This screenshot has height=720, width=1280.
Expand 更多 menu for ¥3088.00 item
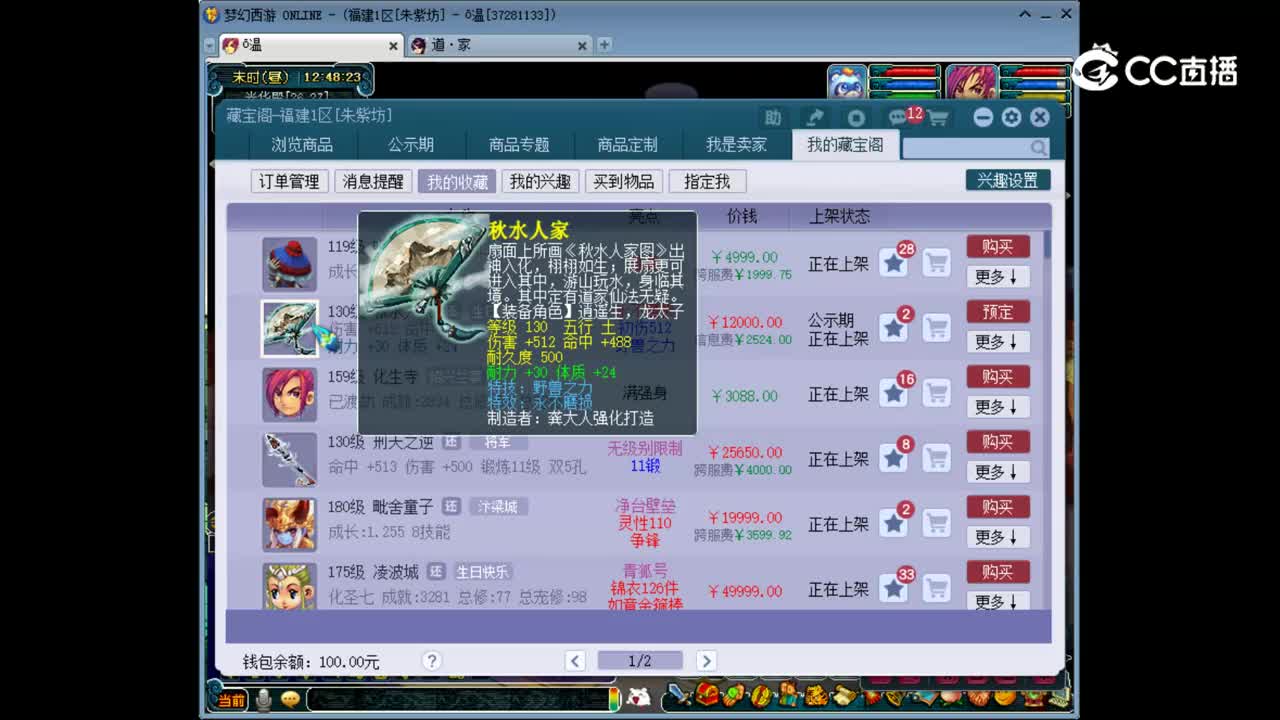coord(997,407)
